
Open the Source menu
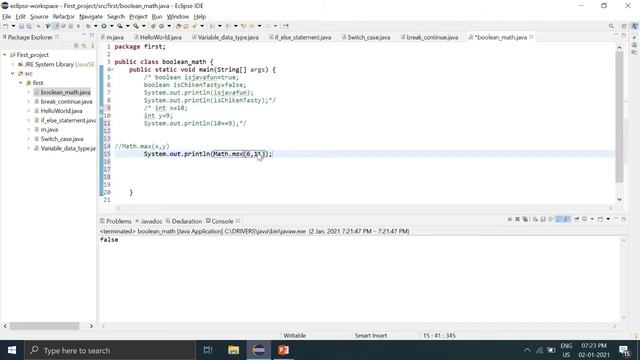pos(39,16)
